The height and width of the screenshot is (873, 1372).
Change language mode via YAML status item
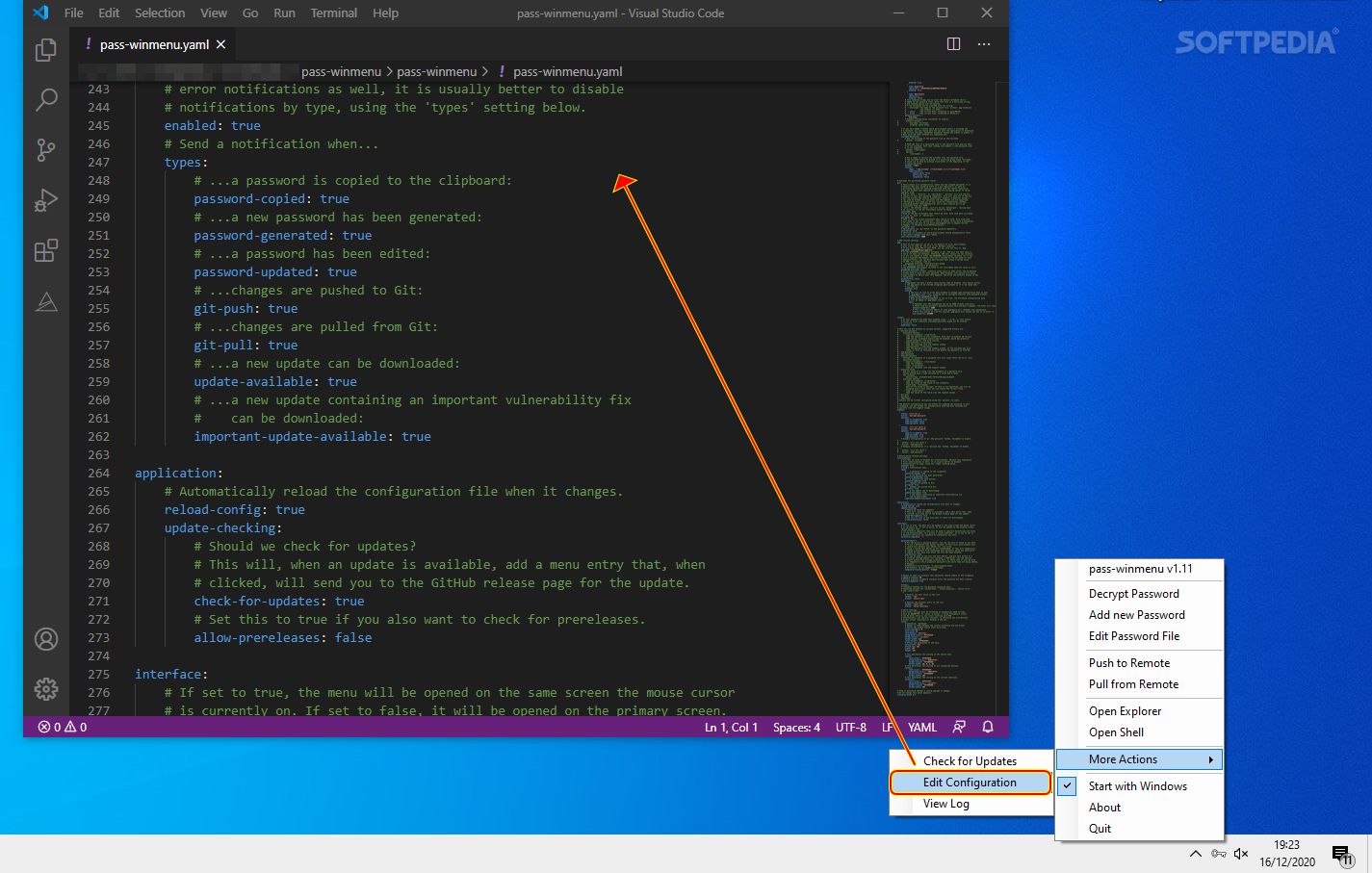pos(921,728)
